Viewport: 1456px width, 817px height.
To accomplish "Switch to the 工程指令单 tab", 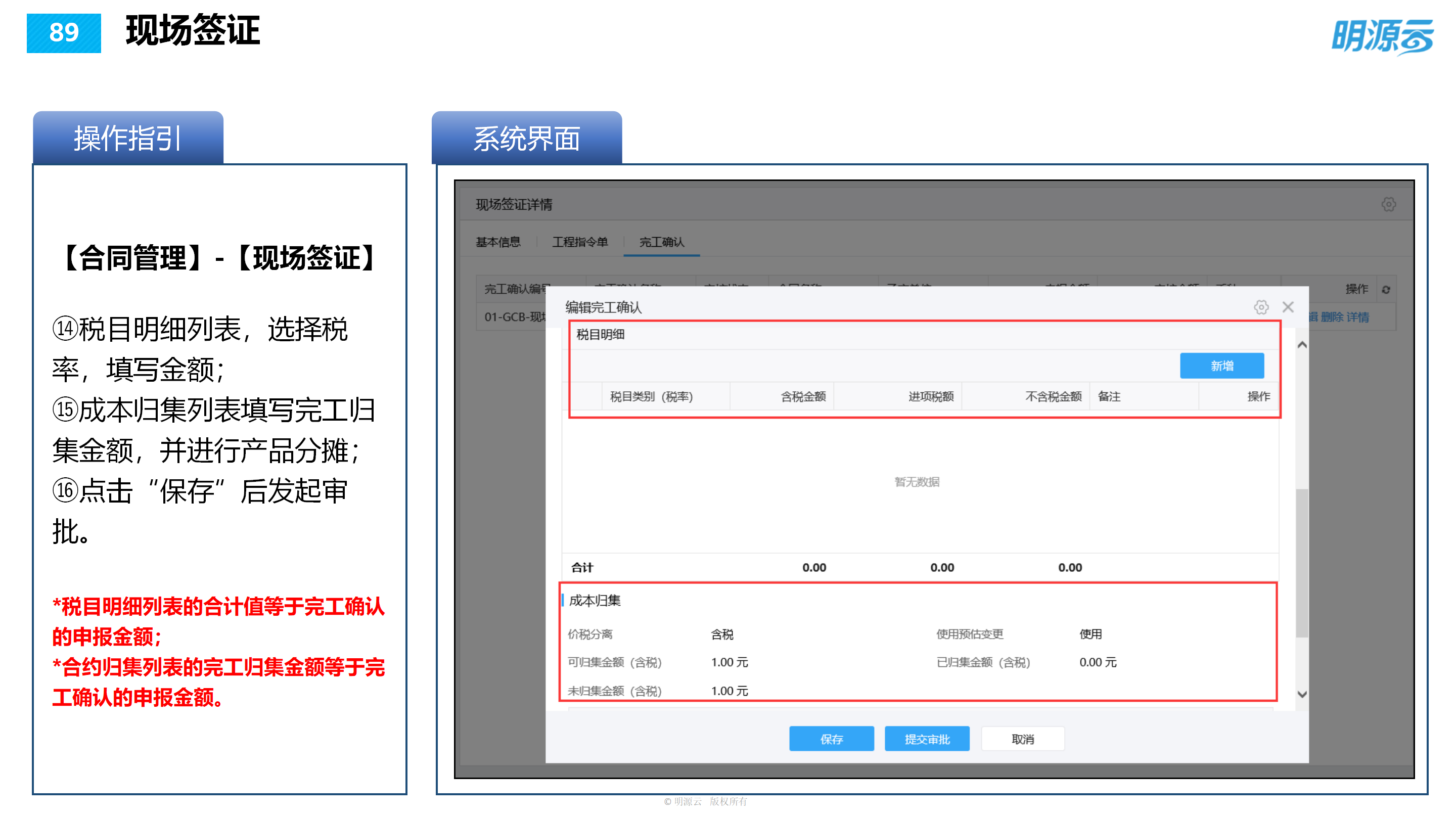I will (580, 242).
